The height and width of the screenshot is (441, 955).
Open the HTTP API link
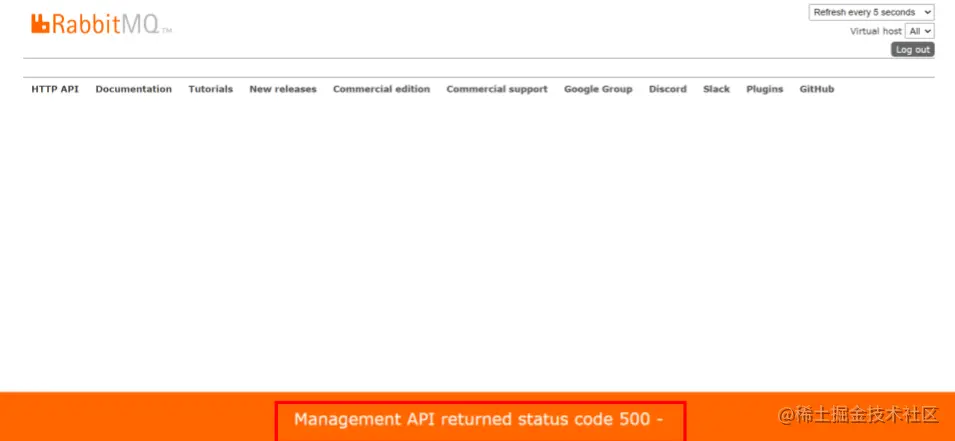click(x=55, y=89)
